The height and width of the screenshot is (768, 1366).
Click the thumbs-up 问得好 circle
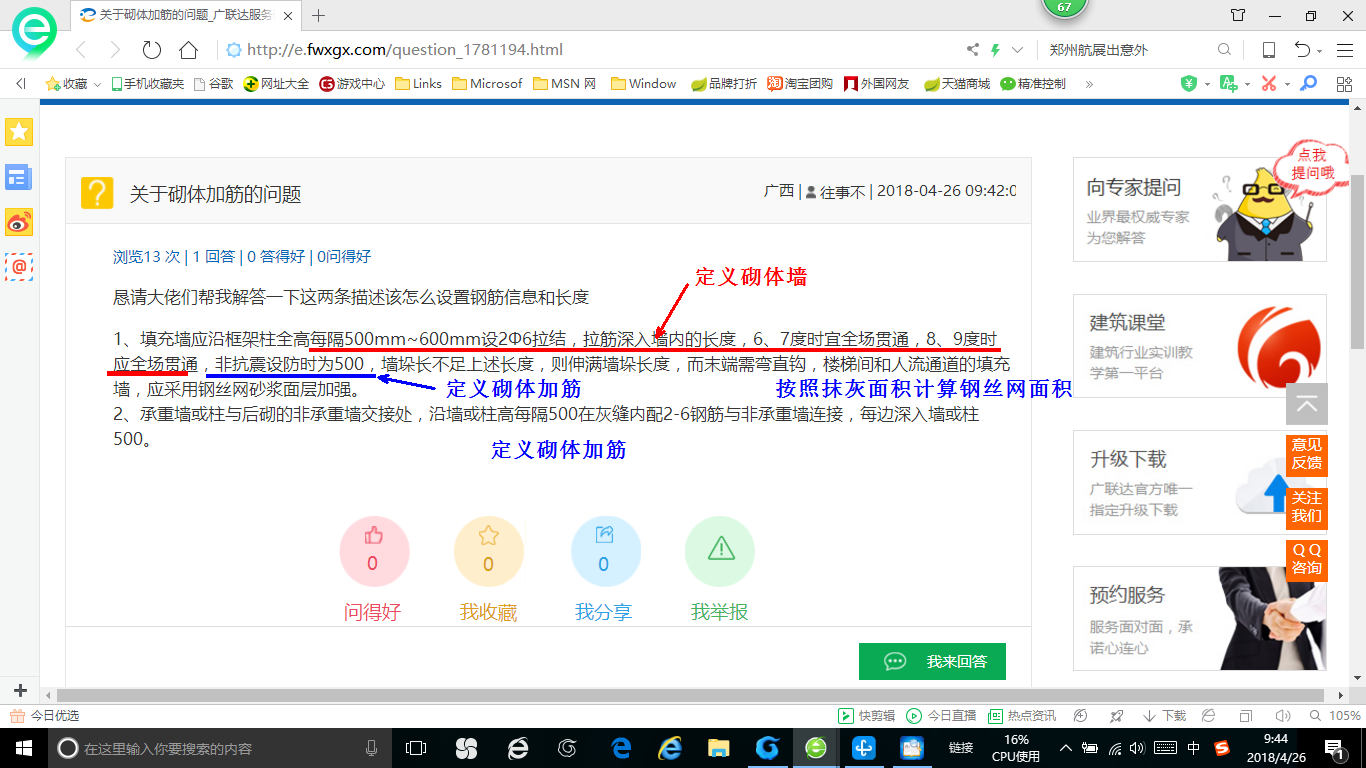point(373,551)
